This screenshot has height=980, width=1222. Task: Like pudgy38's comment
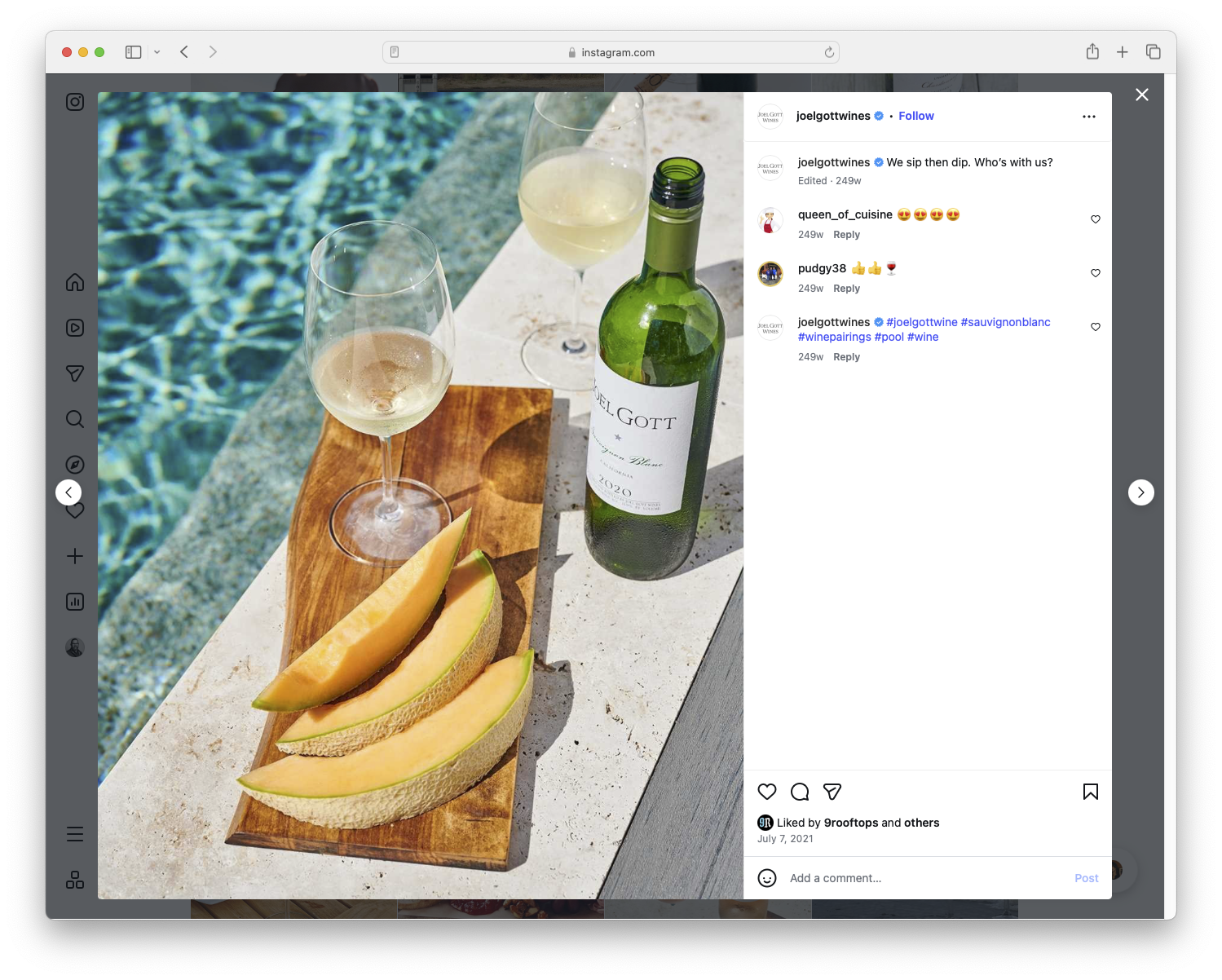point(1096,273)
